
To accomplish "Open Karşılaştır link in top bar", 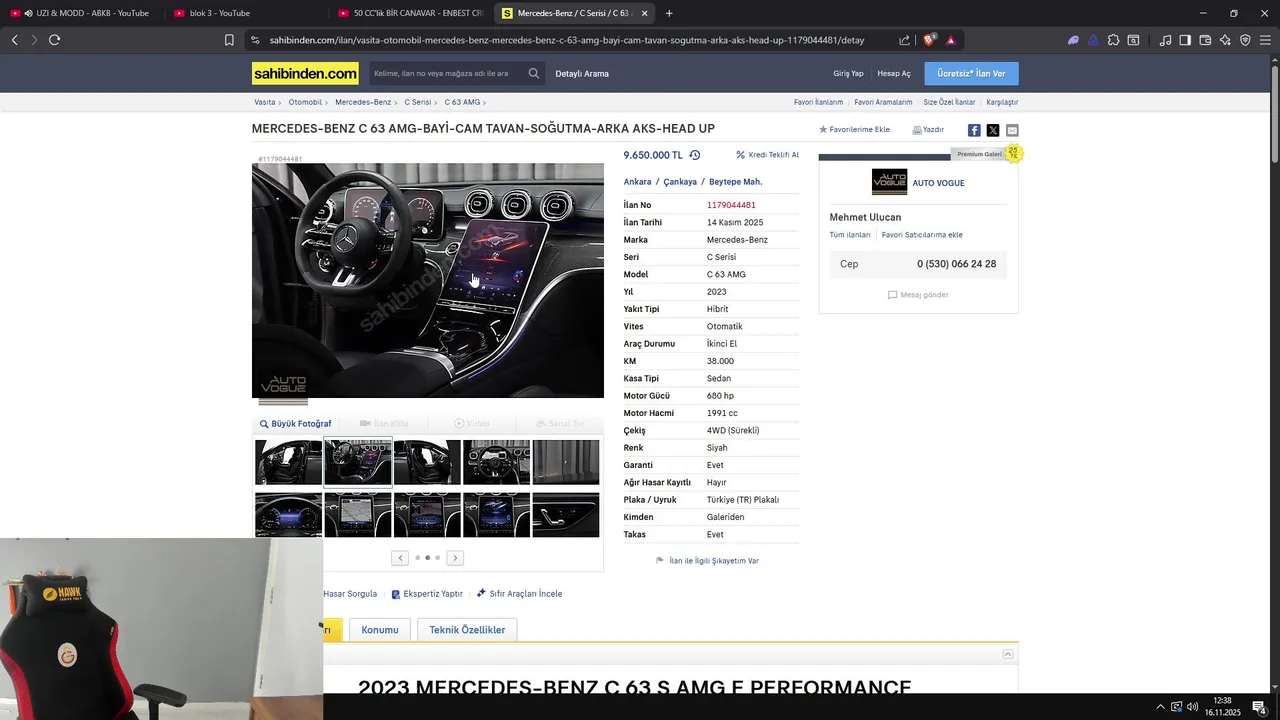I will tap(1002, 102).
